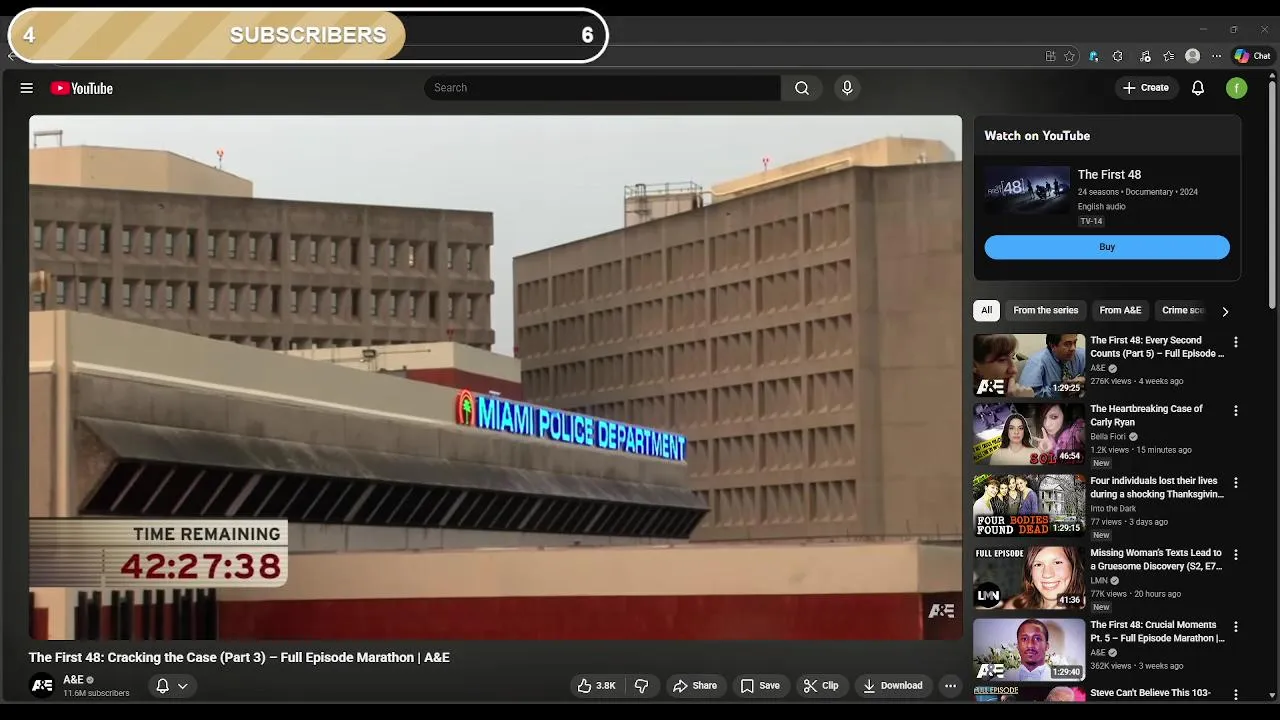The height and width of the screenshot is (720, 1280).
Task: Open options for Crucial Moments video
Action: tap(1235, 627)
